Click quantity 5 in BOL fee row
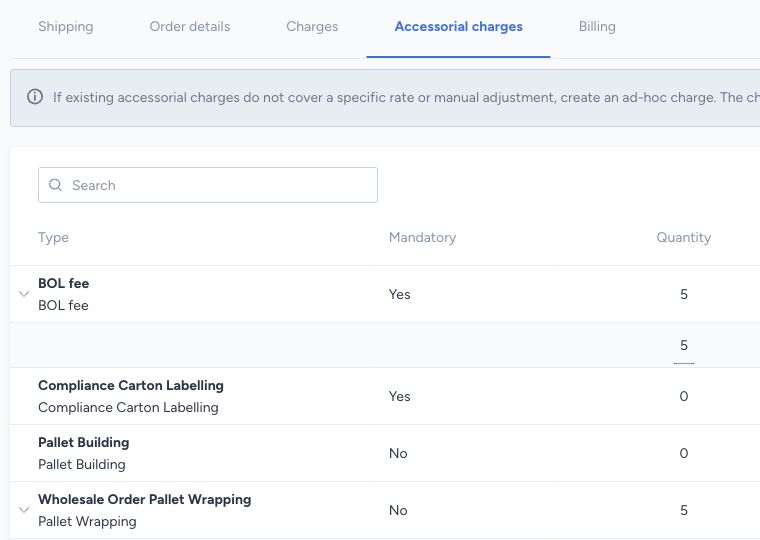This screenshot has width=760, height=540. pos(684,294)
